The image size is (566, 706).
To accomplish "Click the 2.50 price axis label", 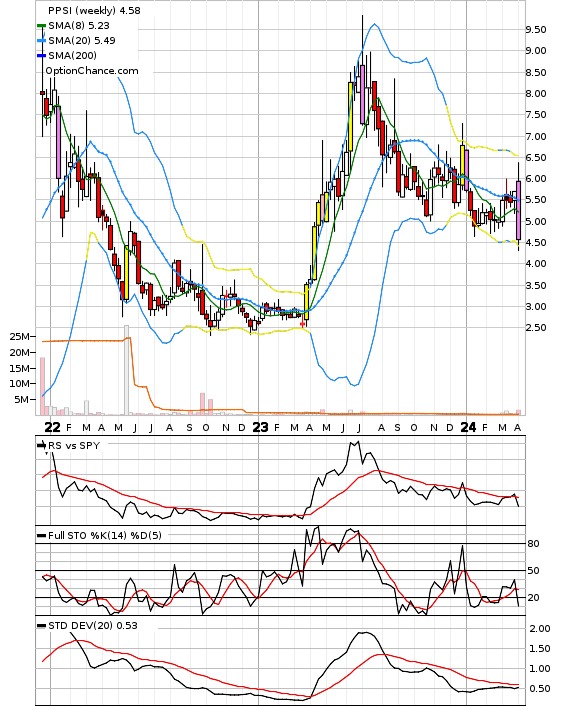I will point(536,327).
